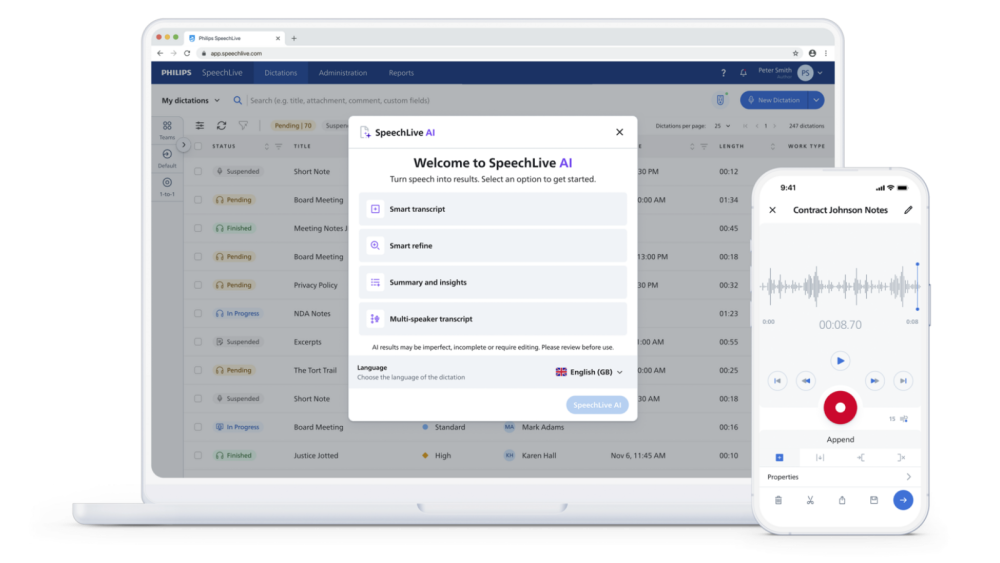Sort by the Length column

point(772,147)
